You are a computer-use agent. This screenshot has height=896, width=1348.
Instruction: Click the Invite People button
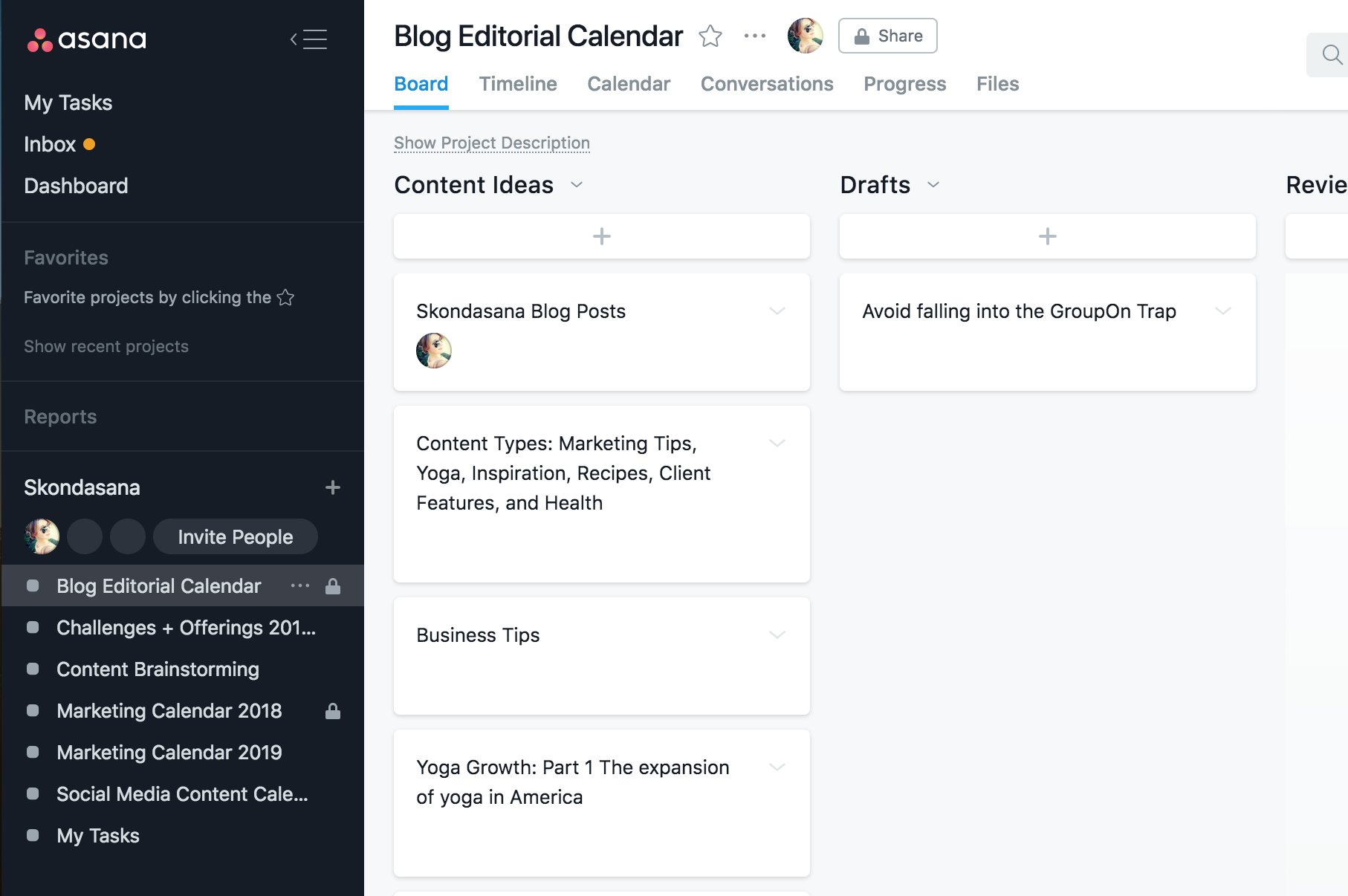(236, 536)
